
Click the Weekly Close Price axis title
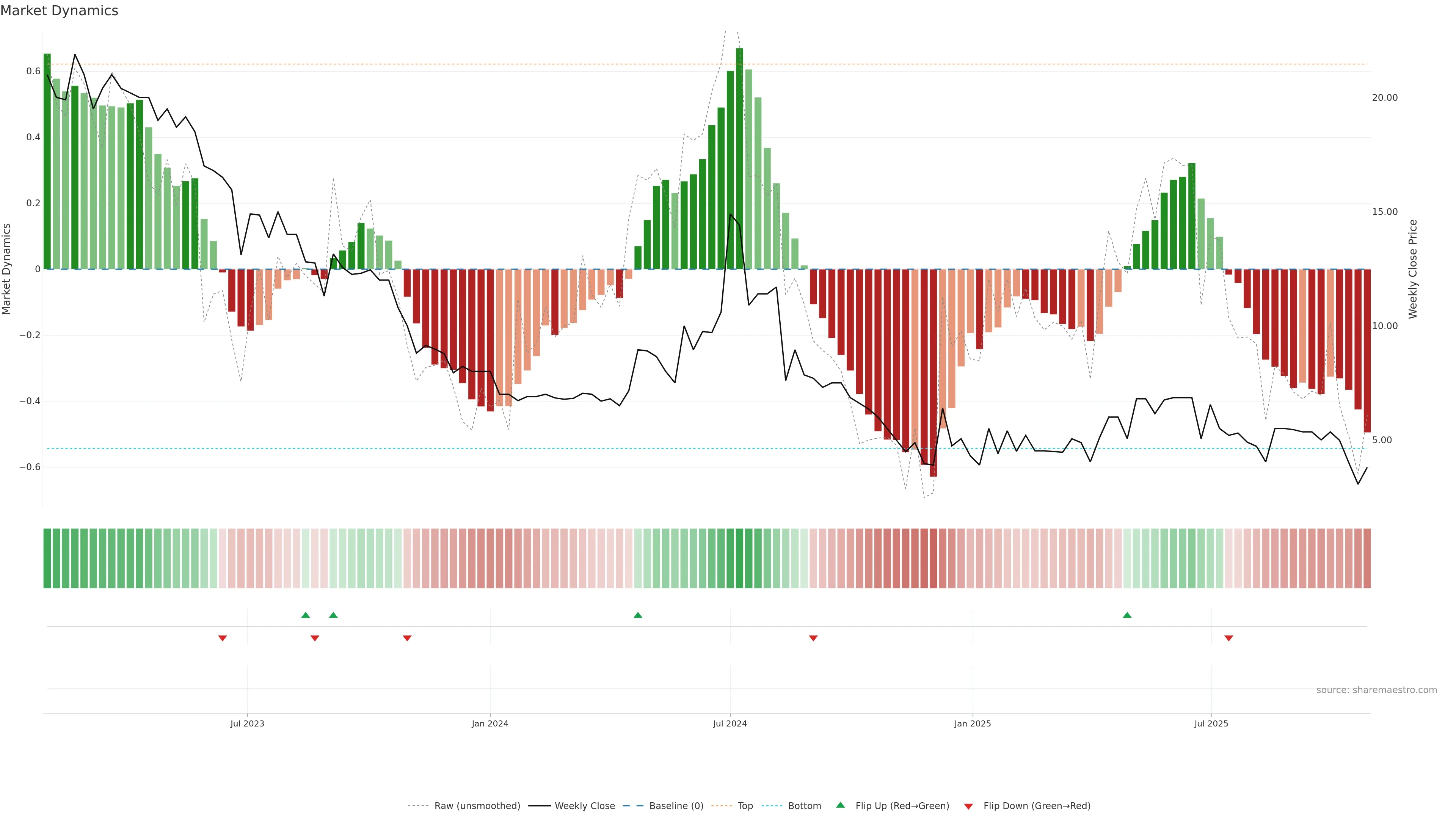pyautogui.click(x=1412, y=269)
